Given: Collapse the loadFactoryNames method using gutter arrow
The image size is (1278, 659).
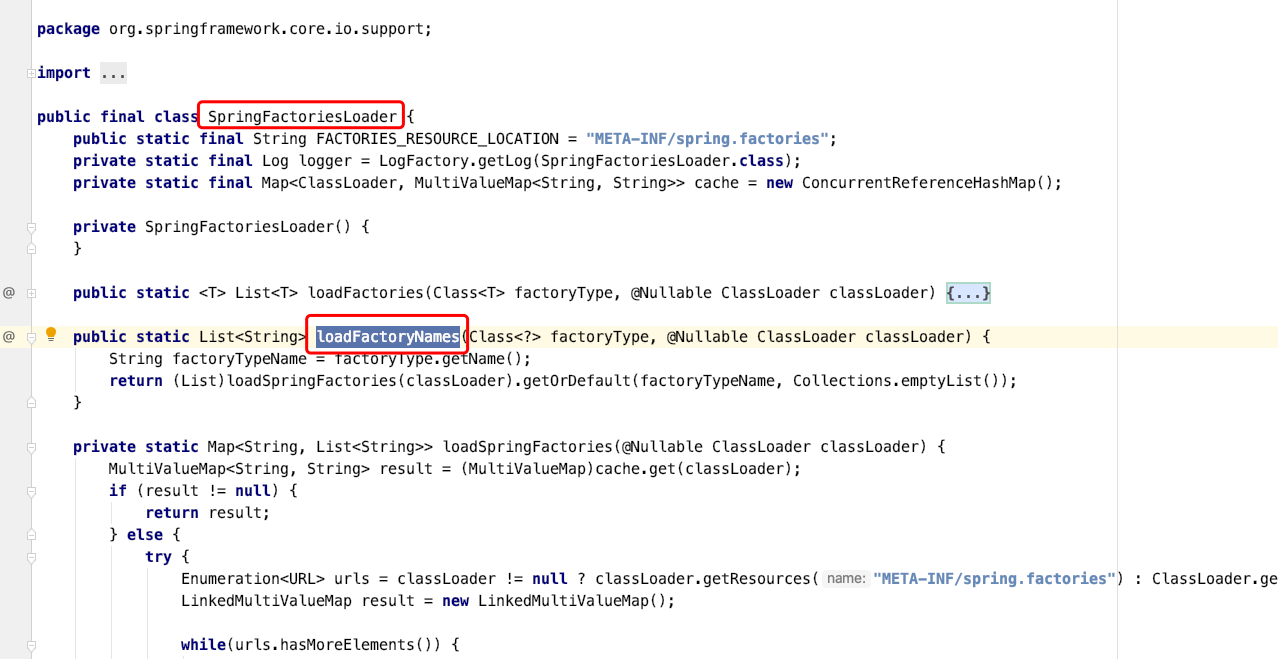Looking at the screenshot, I should pyautogui.click(x=29, y=336).
